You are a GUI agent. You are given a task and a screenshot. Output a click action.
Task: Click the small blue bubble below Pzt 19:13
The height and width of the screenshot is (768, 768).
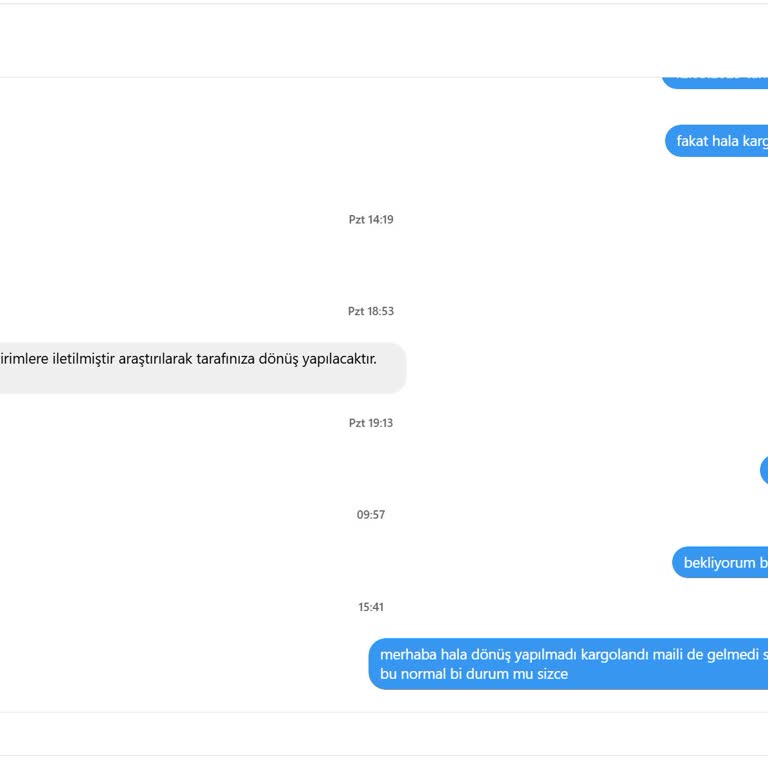(764, 470)
